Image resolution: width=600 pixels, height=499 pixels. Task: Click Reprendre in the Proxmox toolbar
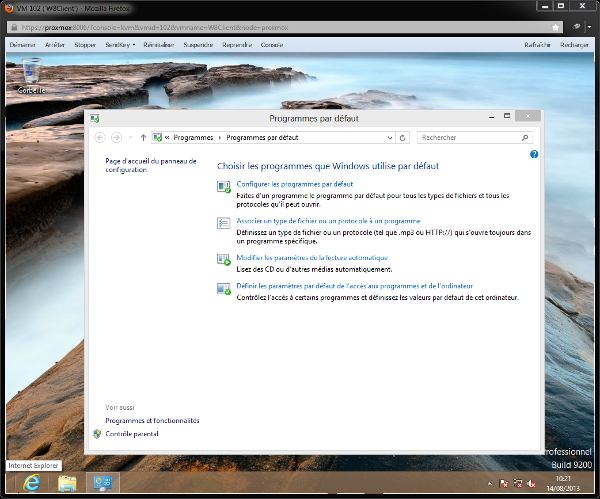[x=237, y=45]
